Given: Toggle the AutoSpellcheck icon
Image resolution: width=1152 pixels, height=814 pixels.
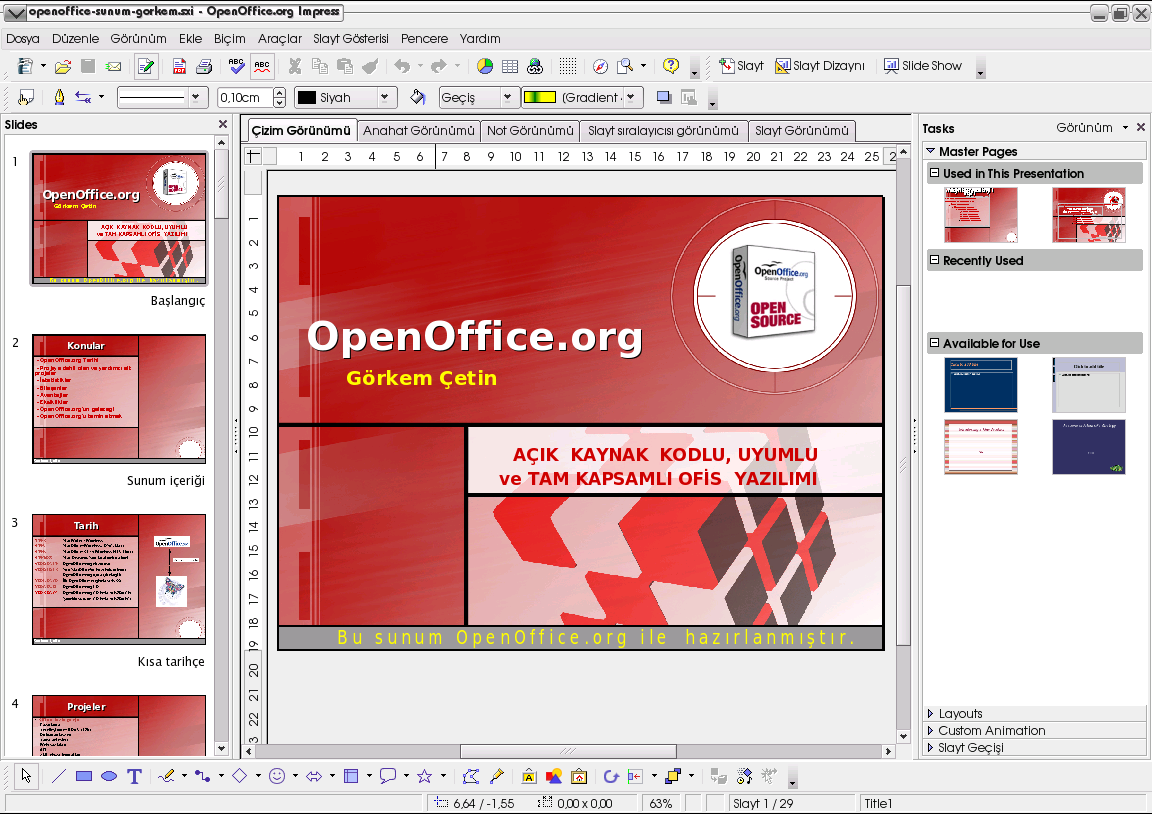Looking at the screenshot, I should pyautogui.click(x=262, y=66).
